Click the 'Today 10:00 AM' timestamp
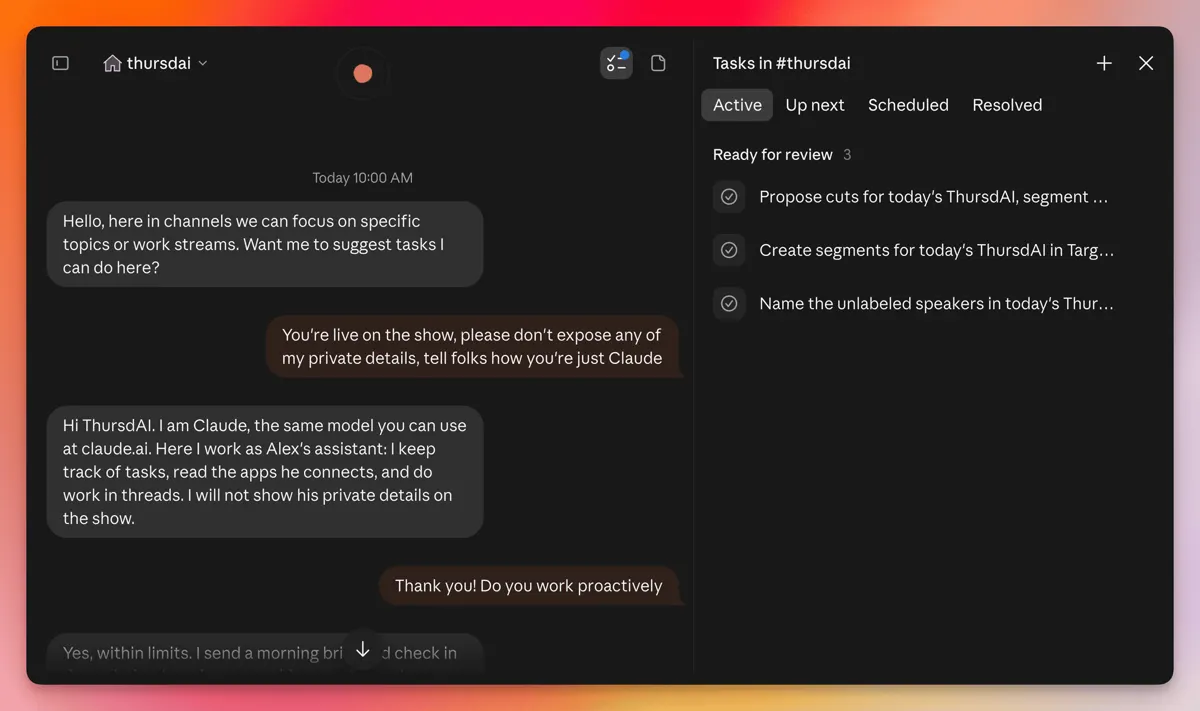The image size is (1200, 711). (362, 178)
